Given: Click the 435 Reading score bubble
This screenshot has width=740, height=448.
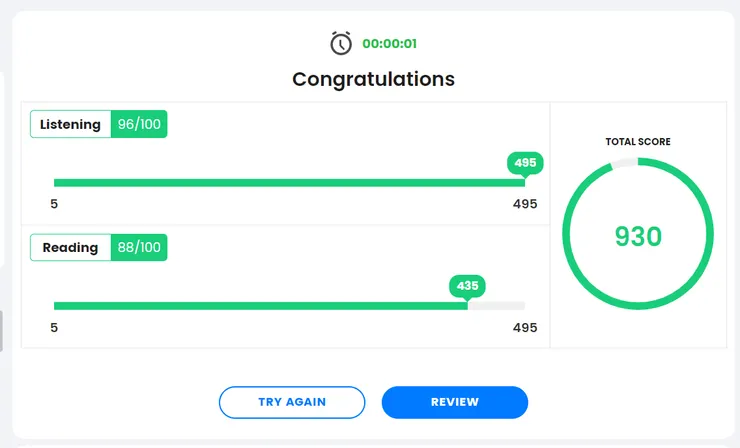Looking at the screenshot, I should point(467,285).
